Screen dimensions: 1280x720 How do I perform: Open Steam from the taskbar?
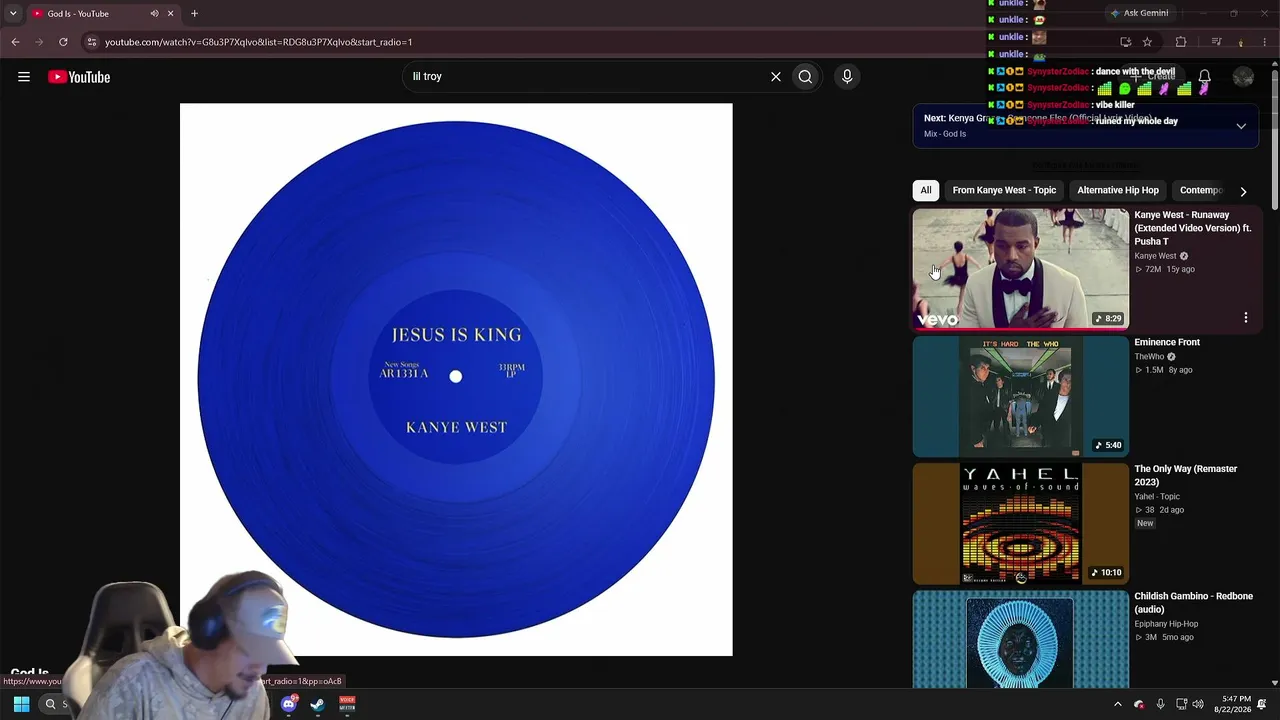tap(318, 704)
